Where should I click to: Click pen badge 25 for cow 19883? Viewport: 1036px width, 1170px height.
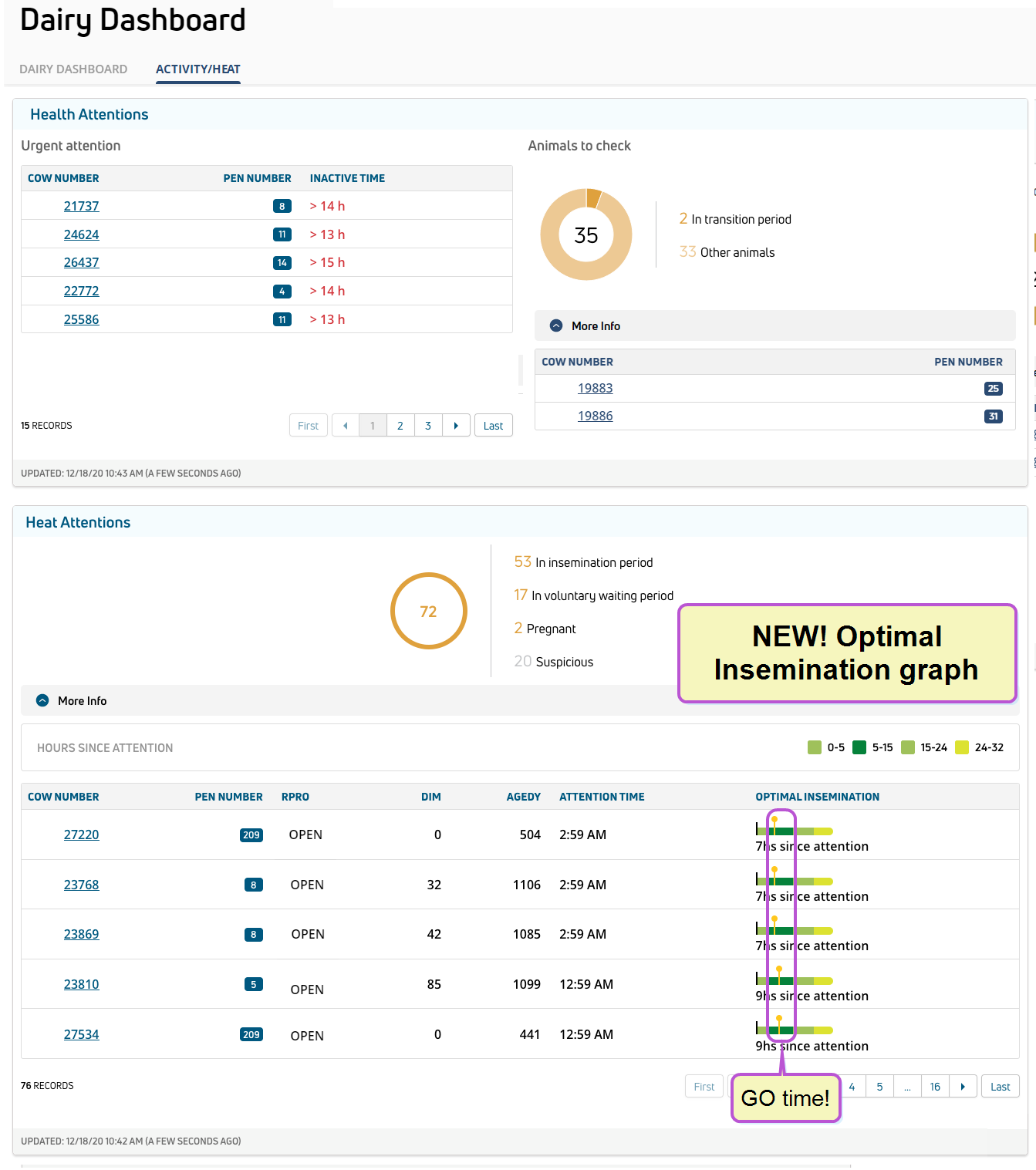click(x=994, y=389)
